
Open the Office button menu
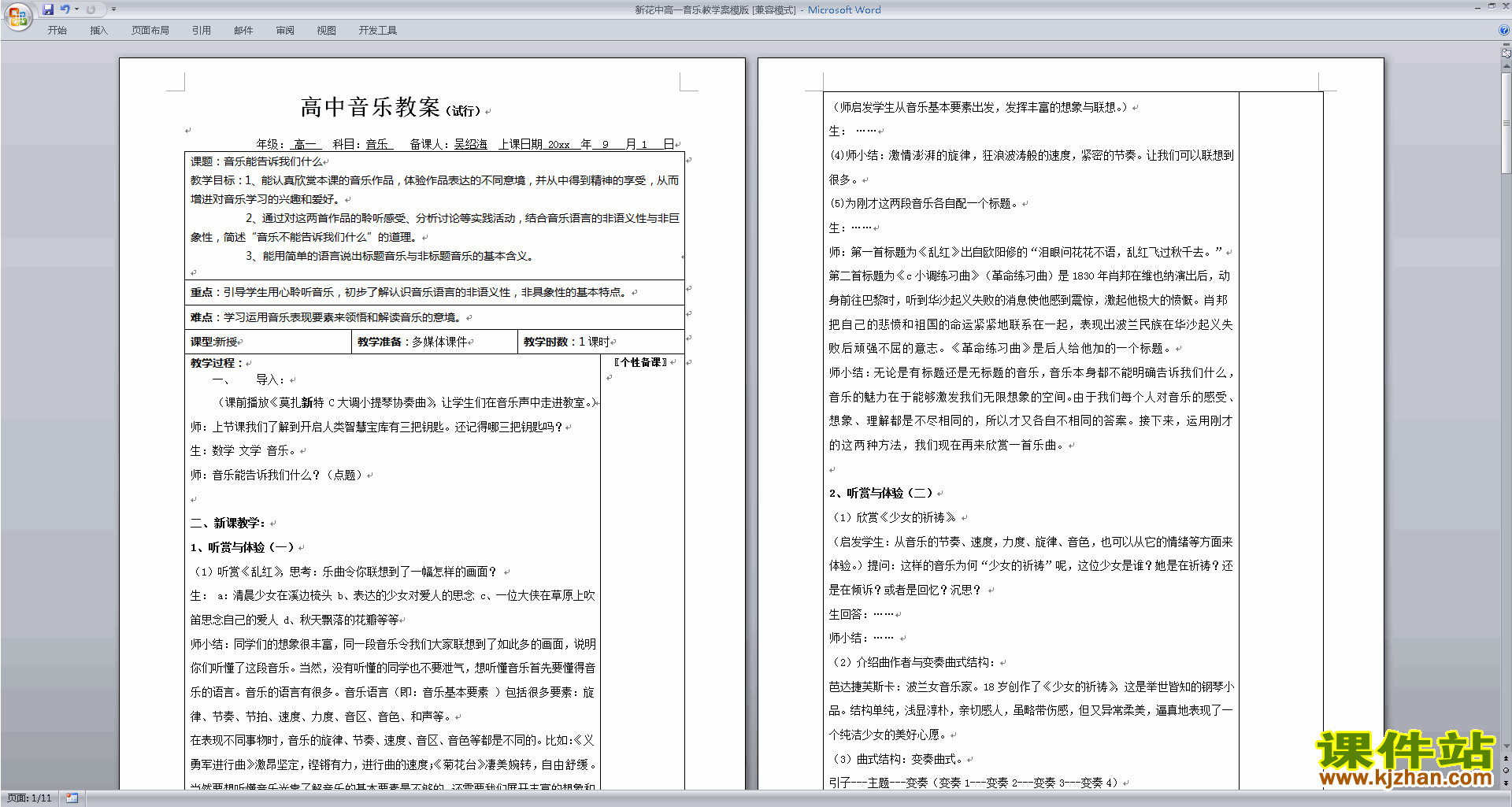point(18,17)
